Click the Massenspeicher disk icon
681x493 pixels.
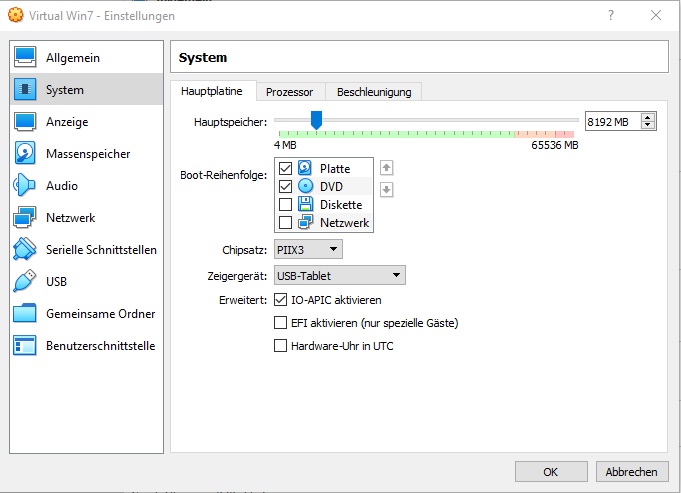25,153
